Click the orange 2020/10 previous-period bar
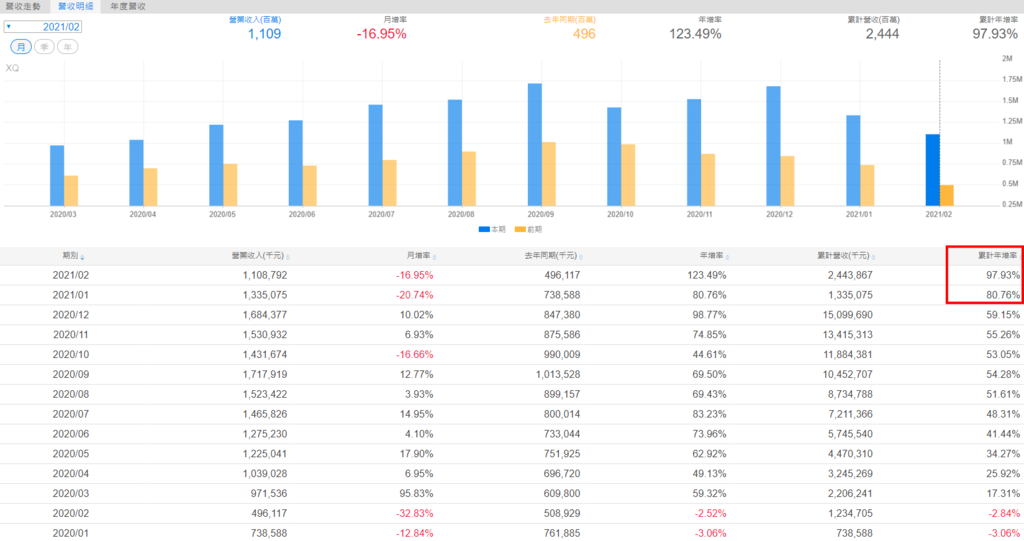The height and width of the screenshot is (541, 1024). coord(628,175)
